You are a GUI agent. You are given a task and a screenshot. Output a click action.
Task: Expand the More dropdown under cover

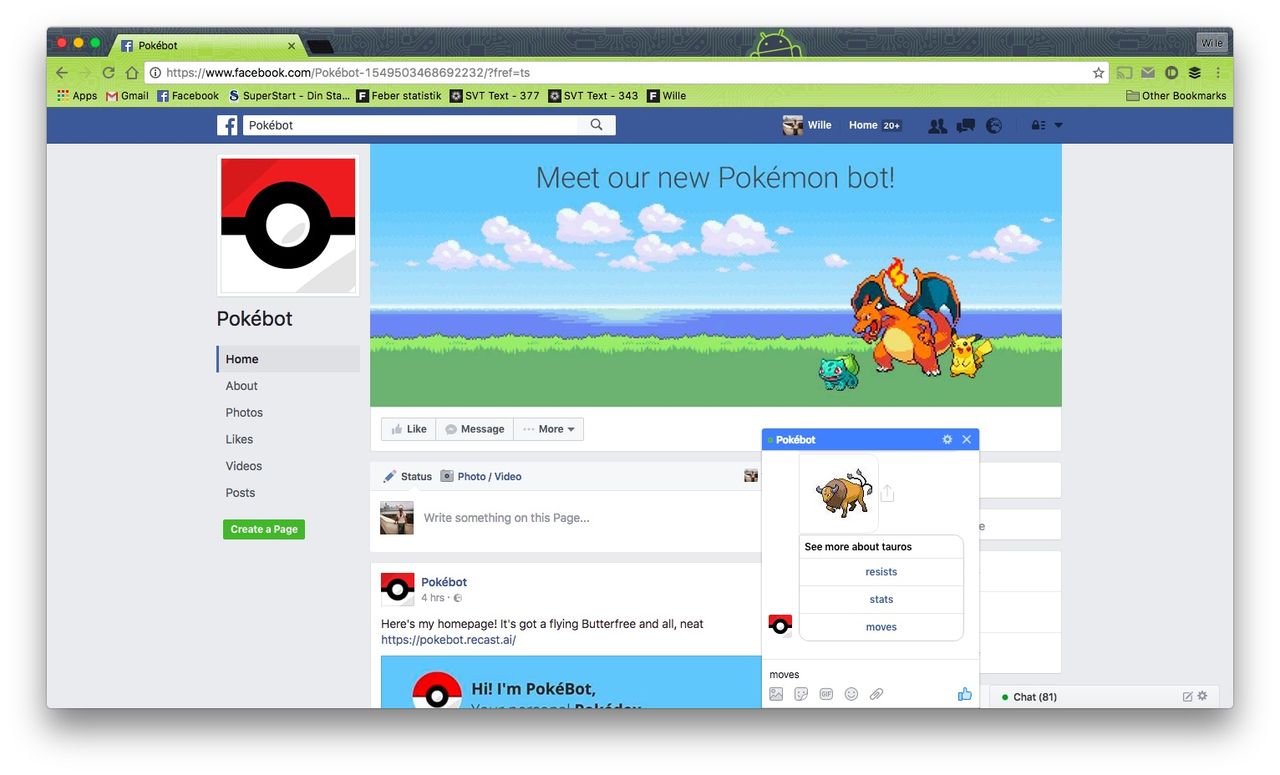(549, 429)
